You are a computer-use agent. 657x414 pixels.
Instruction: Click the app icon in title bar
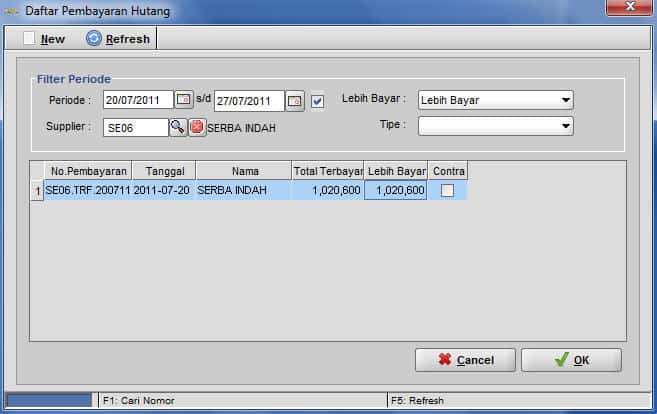click(11, 11)
